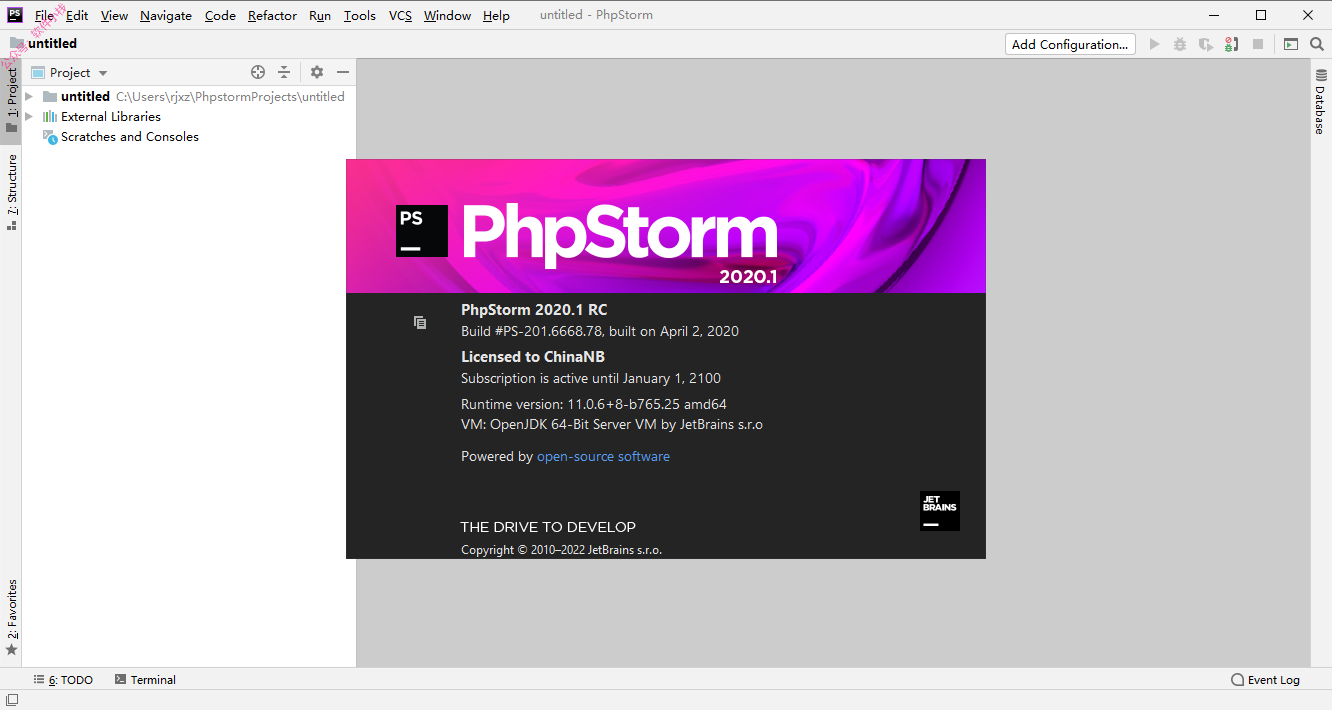This screenshot has width=1332, height=710.
Task: Open the Code menu
Action: coord(220,15)
